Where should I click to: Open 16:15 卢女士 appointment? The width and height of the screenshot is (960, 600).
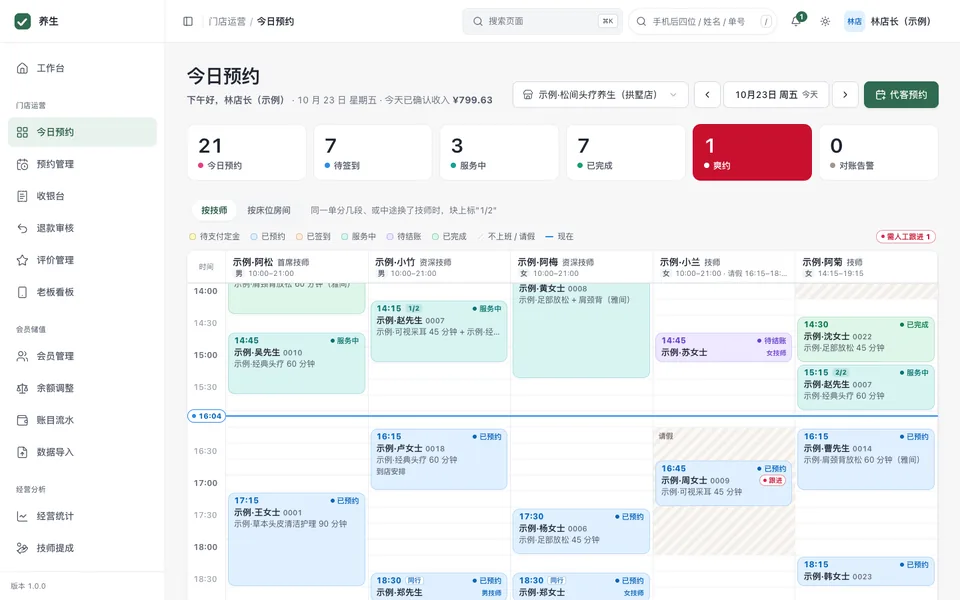[439, 459]
